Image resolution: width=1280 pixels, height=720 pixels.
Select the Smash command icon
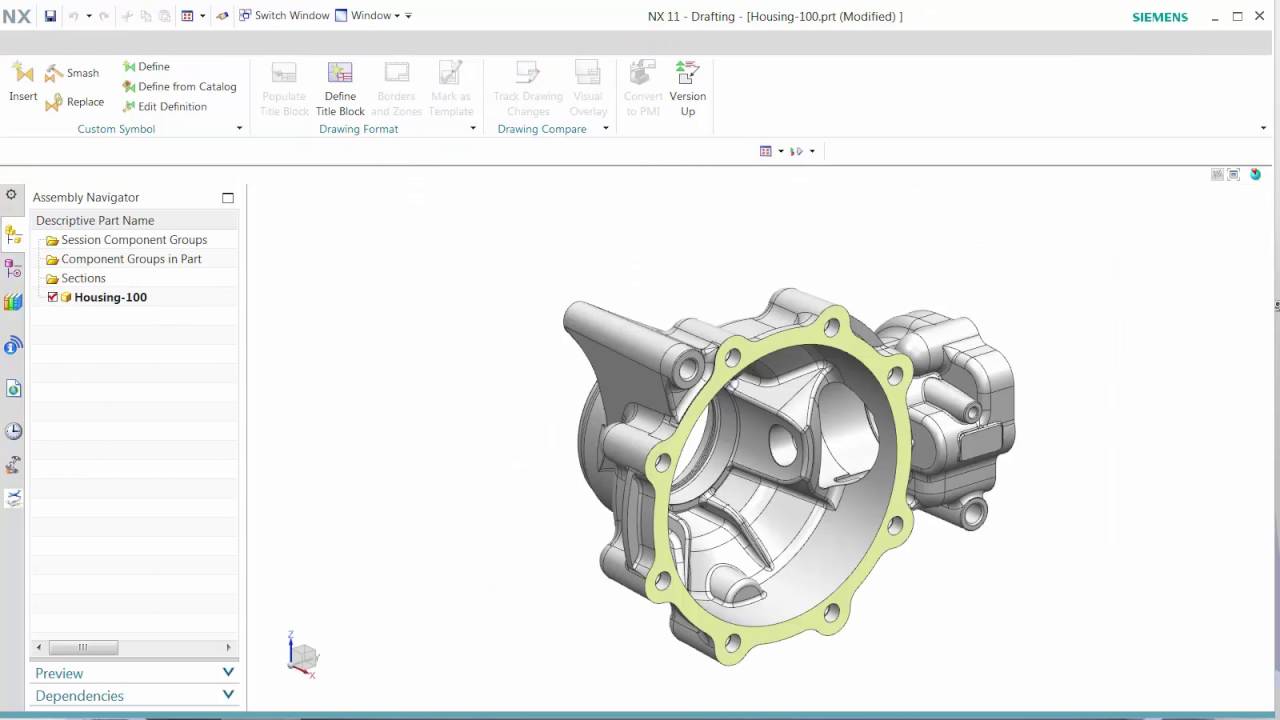pyautogui.click(x=53, y=71)
